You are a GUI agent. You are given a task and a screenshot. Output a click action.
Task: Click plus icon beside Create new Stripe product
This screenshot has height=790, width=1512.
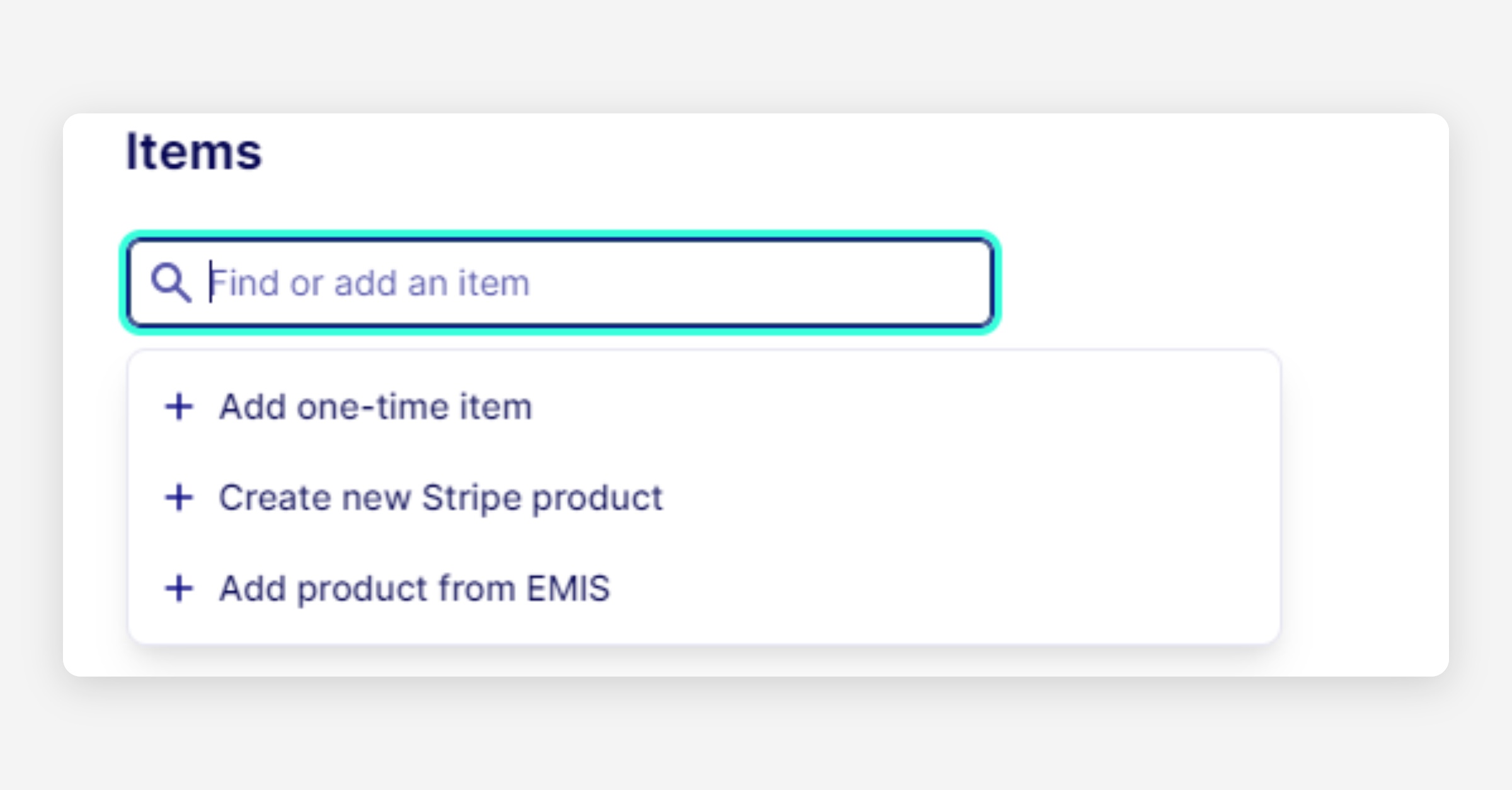[x=179, y=498]
